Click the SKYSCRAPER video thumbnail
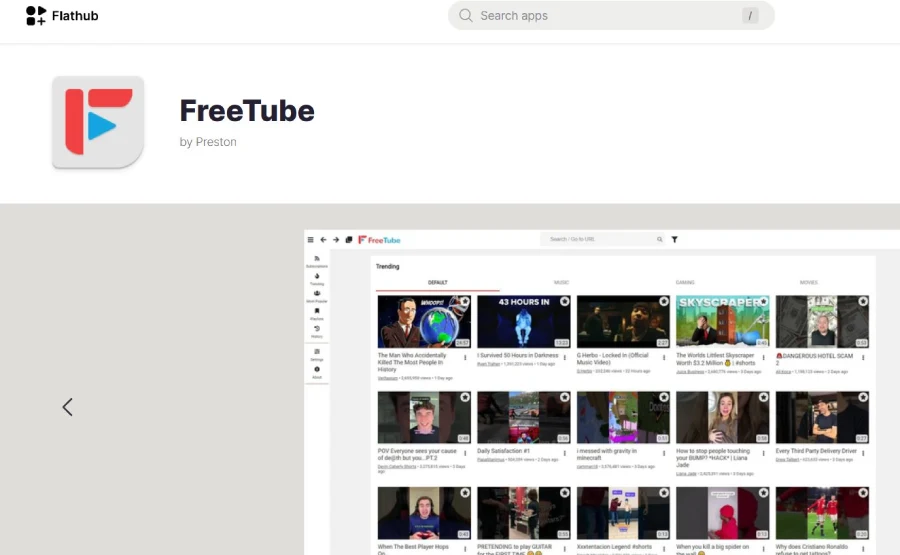The height and width of the screenshot is (555, 900). (x=723, y=321)
